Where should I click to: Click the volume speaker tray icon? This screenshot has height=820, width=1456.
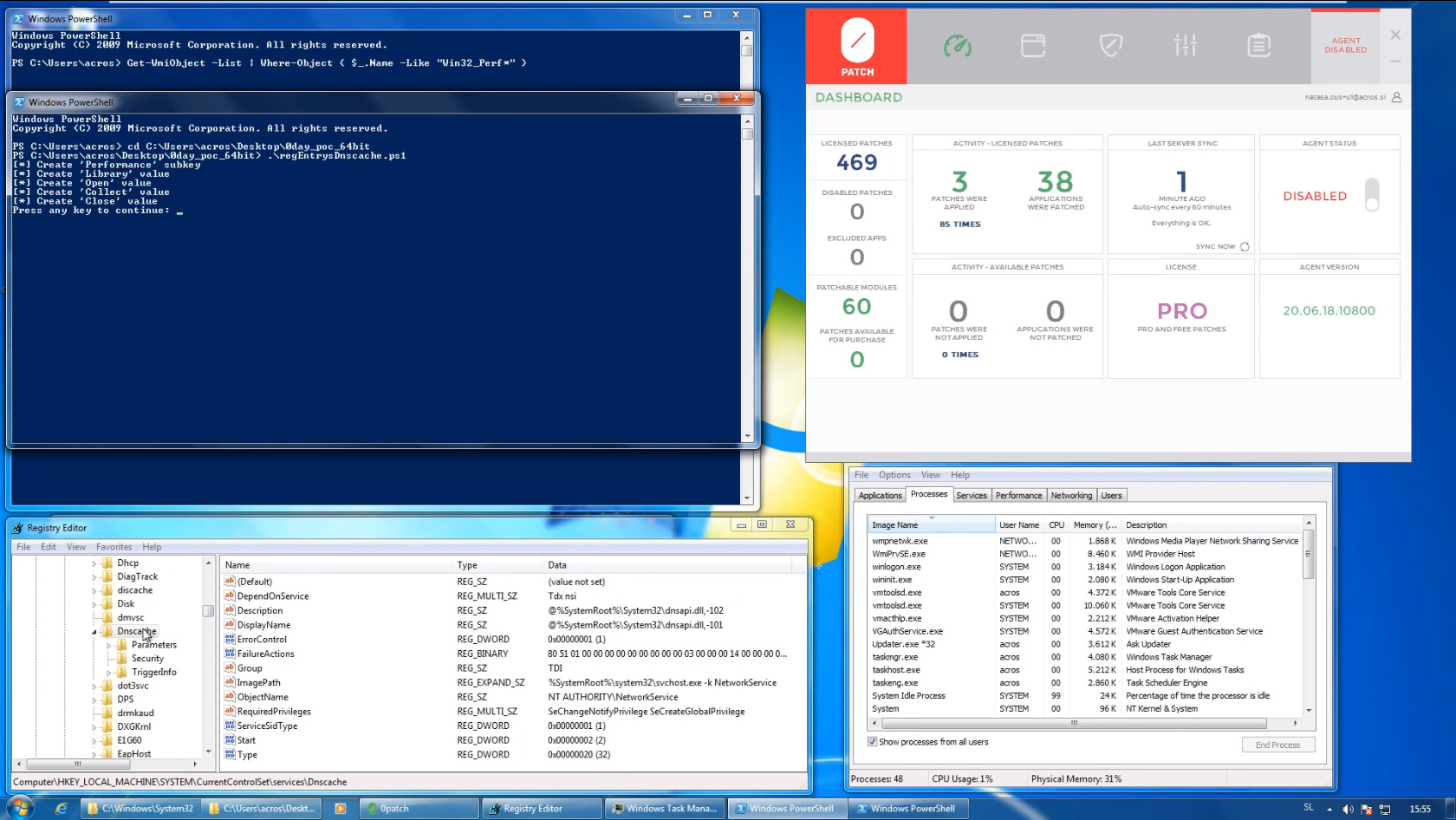point(1348,809)
